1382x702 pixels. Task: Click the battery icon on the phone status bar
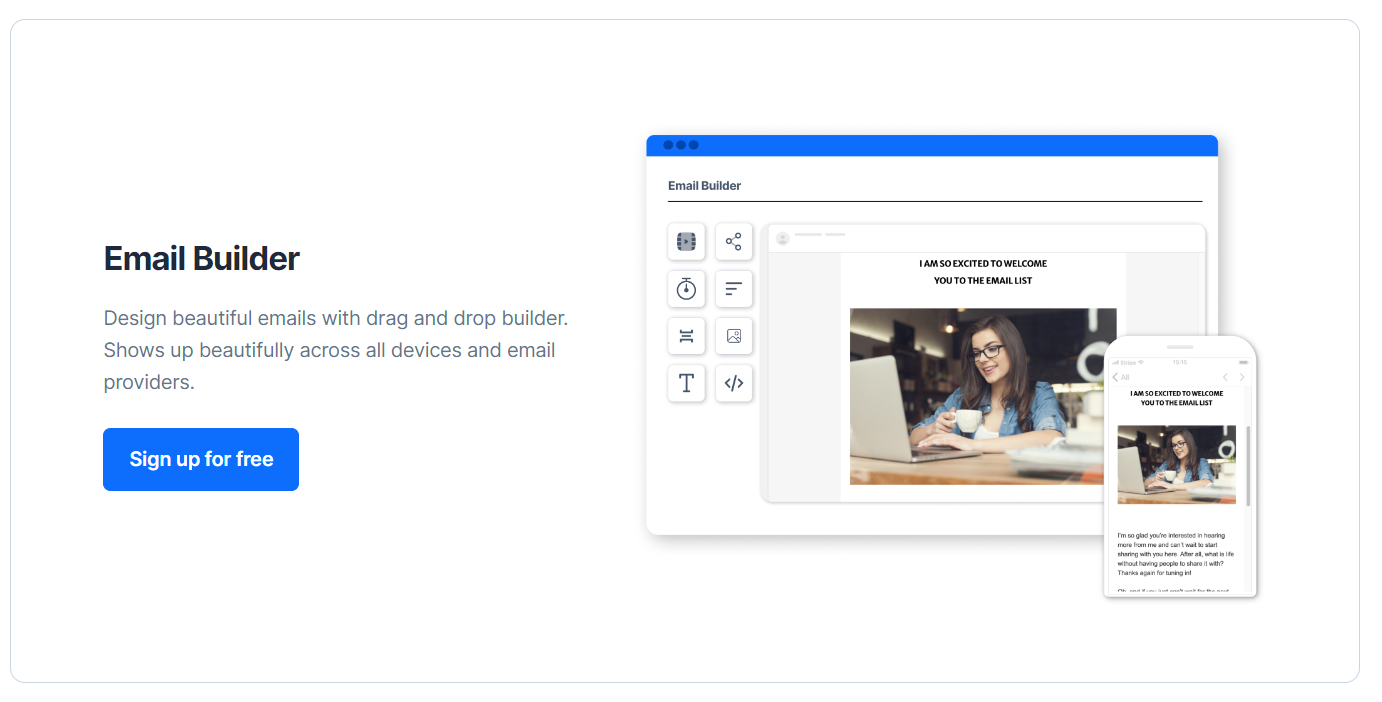pyautogui.click(x=1244, y=362)
